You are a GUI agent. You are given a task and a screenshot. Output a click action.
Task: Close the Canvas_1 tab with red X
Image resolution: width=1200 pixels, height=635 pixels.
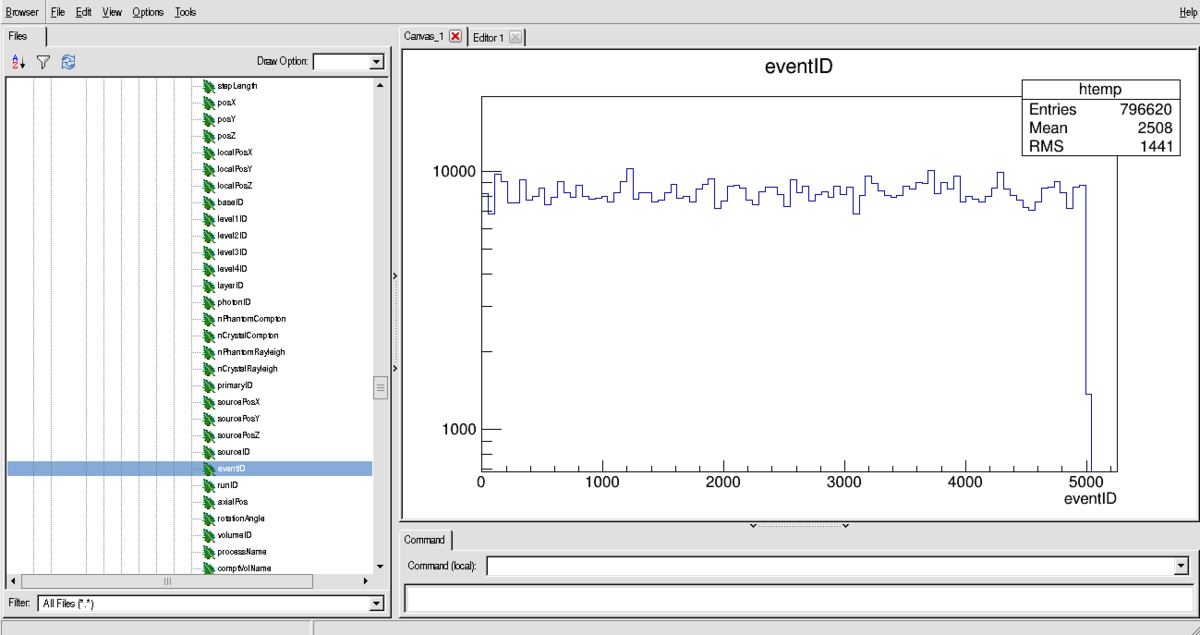(455, 37)
